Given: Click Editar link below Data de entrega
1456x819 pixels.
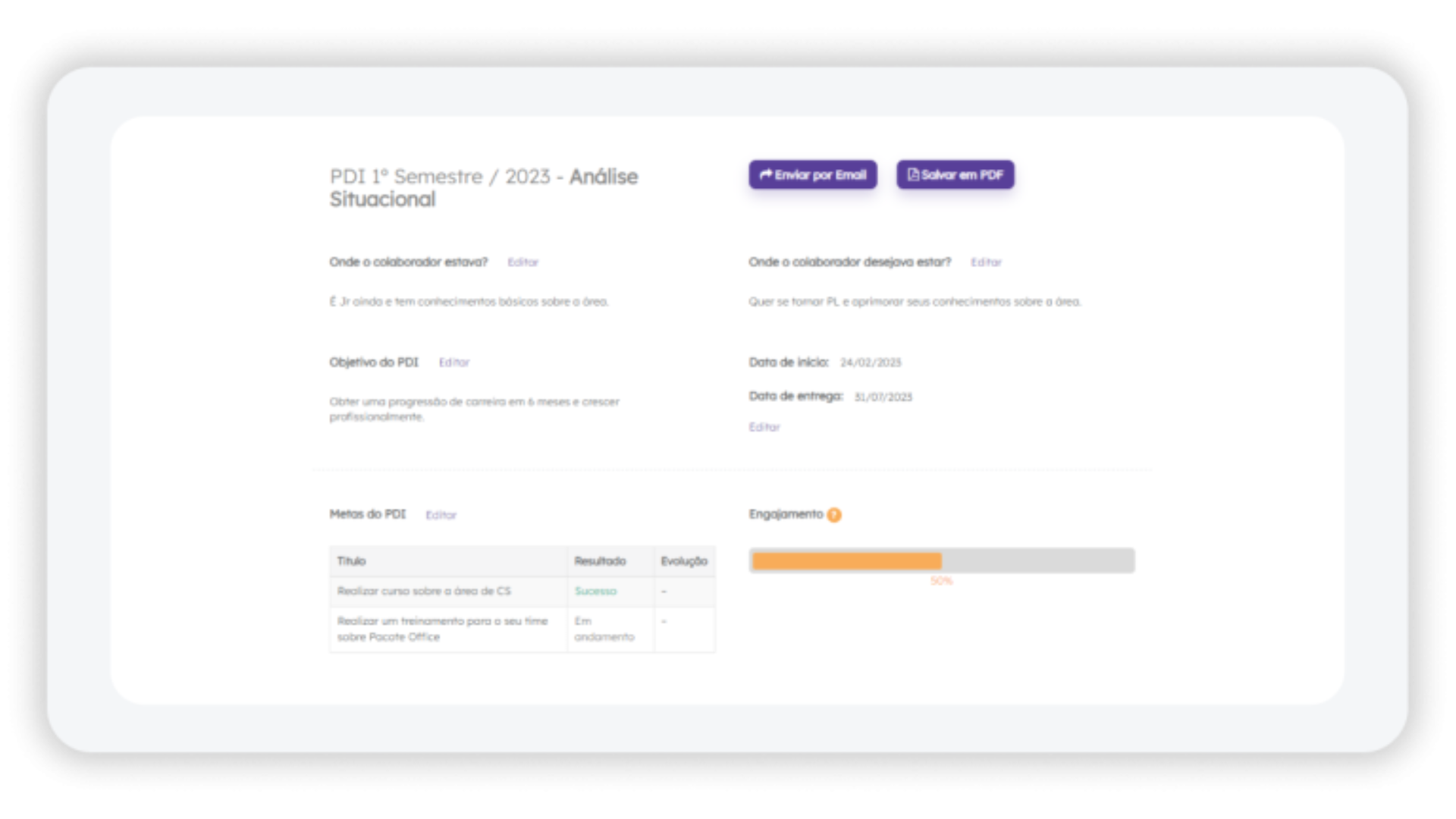Looking at the screenshot, I should [x=764, y=427].
